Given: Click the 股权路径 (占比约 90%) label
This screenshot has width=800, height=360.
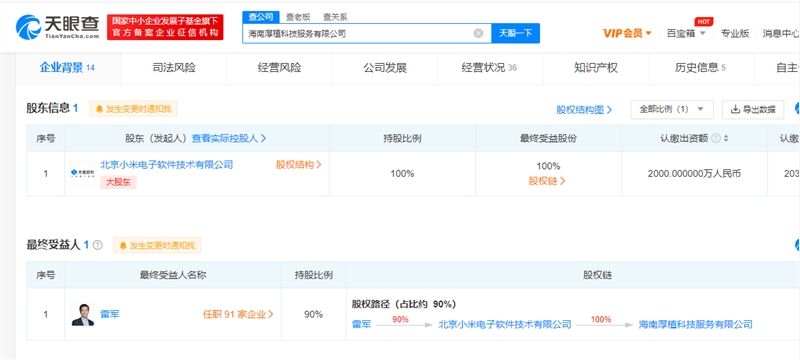Looking at the screenshot, I should pyautogui.click(x=404, y=304).
